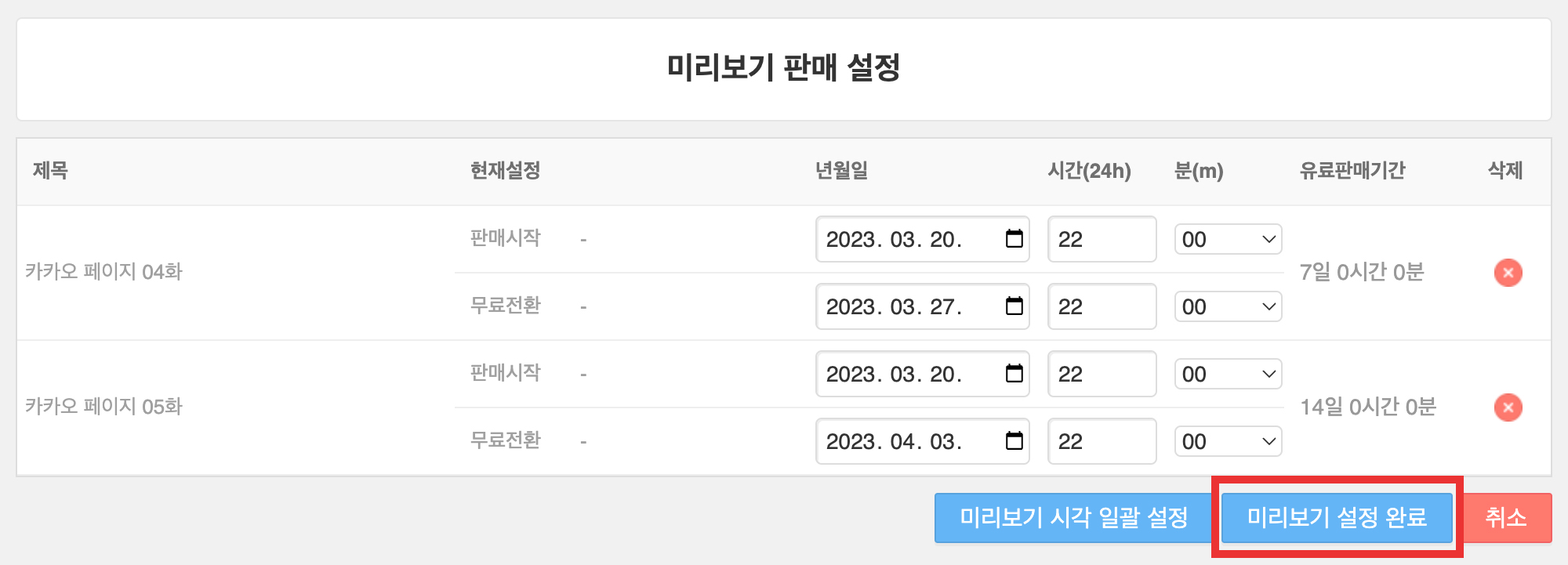Open calendar picker for 04화 무료전환 date
This screenshot has width=1568, height=565.
tap(1014, 306)
